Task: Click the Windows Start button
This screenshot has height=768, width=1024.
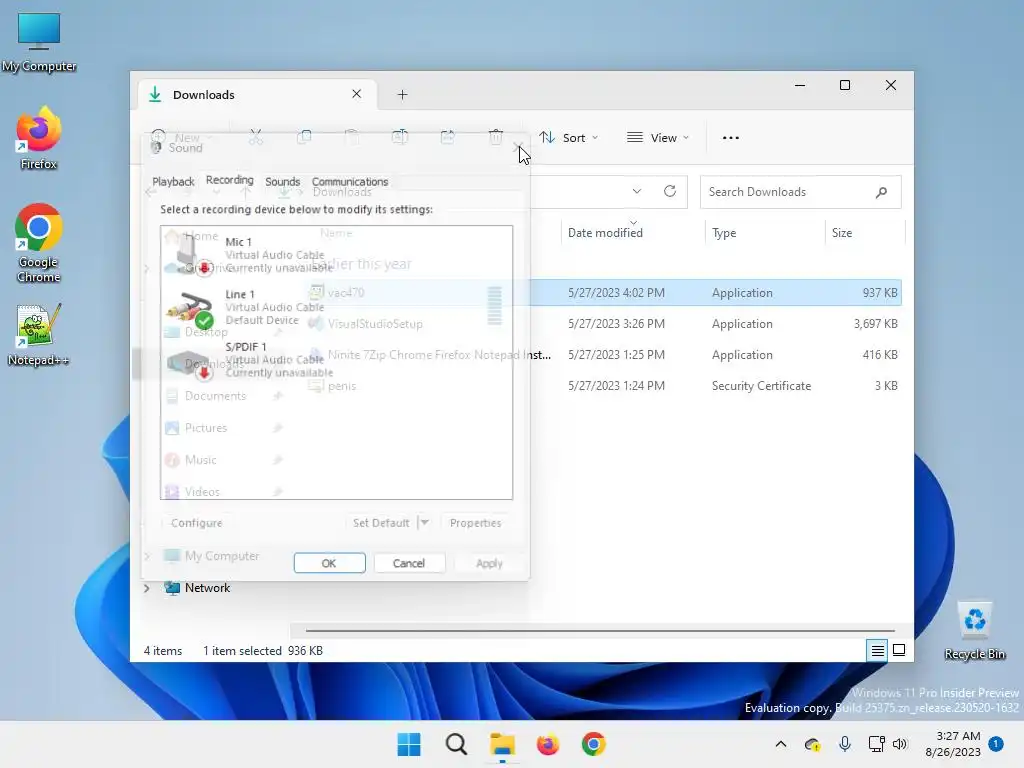Action: click(409, 744)
